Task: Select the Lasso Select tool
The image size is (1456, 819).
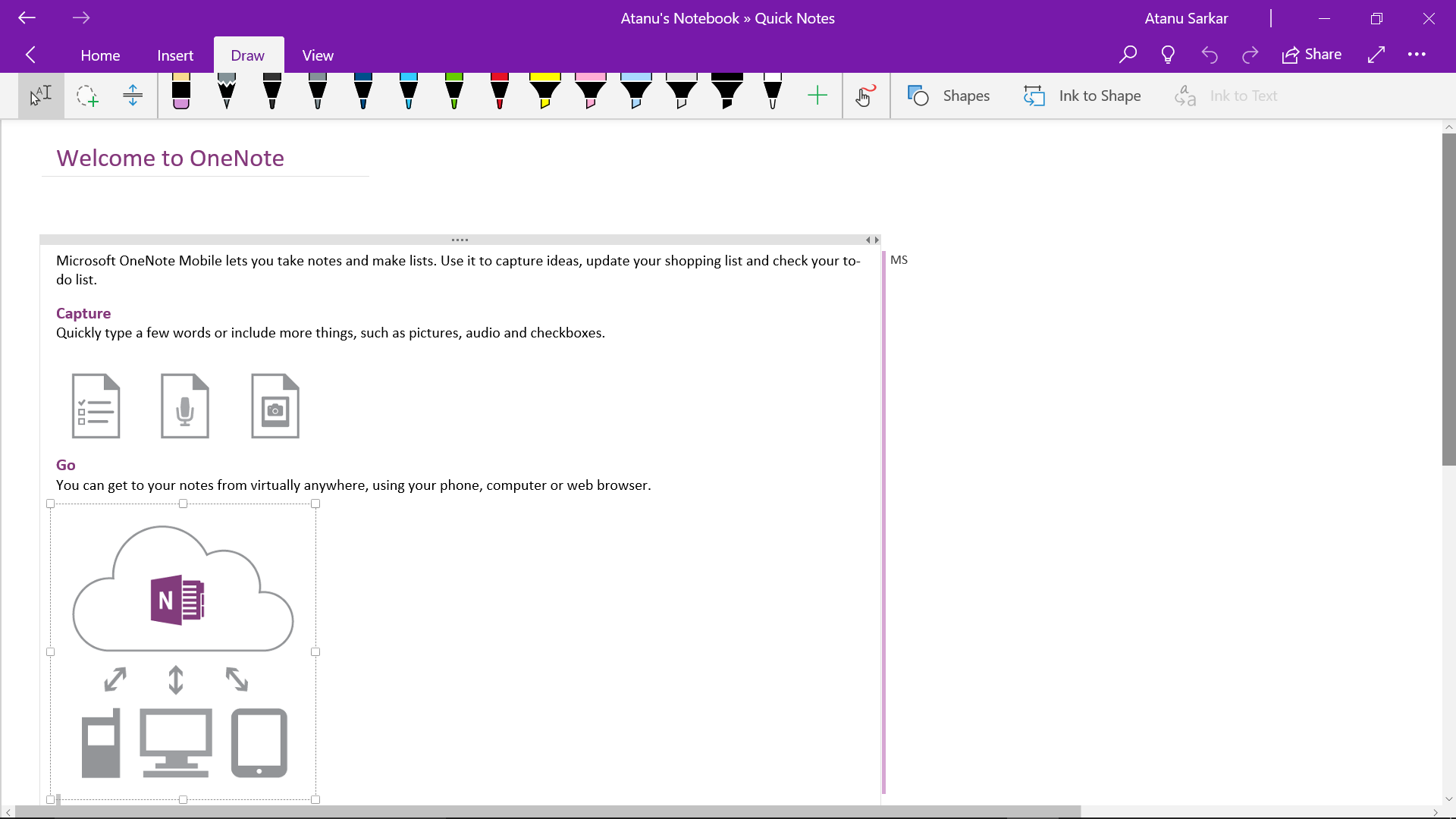Action: [x=87, y=96]
